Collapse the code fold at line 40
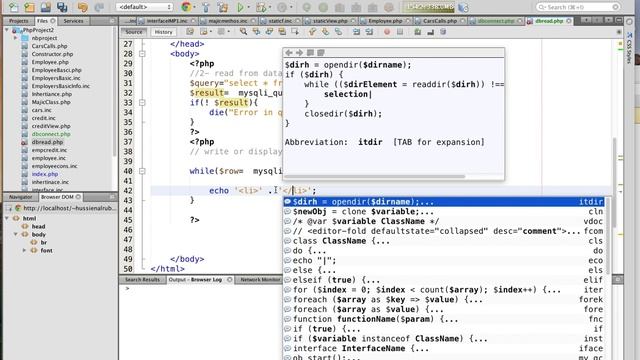The width and height of the screenshot is (640, 360). coord(142,171)
